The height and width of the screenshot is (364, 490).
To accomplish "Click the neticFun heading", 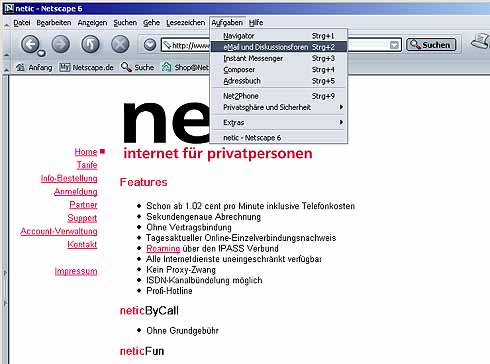I will click(142, 351).
